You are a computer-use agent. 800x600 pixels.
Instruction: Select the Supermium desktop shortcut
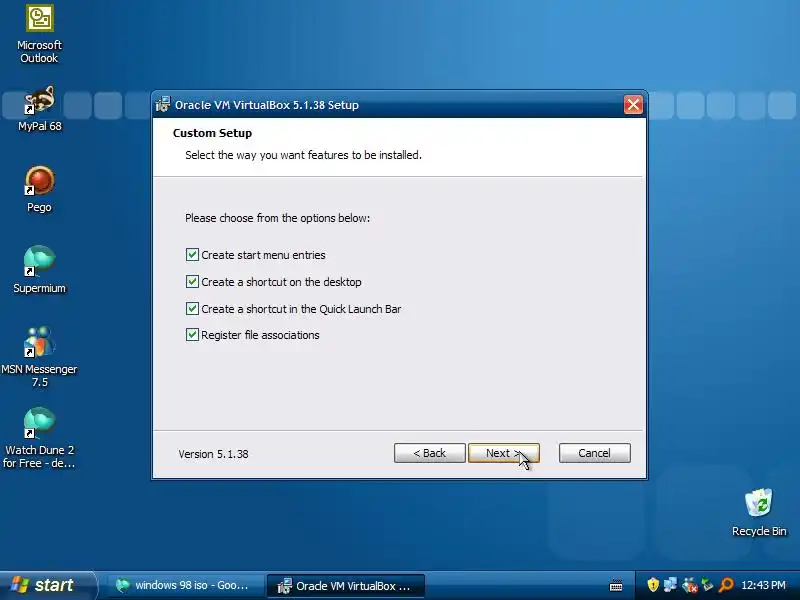pyautogui.click(x=39, y=270)
